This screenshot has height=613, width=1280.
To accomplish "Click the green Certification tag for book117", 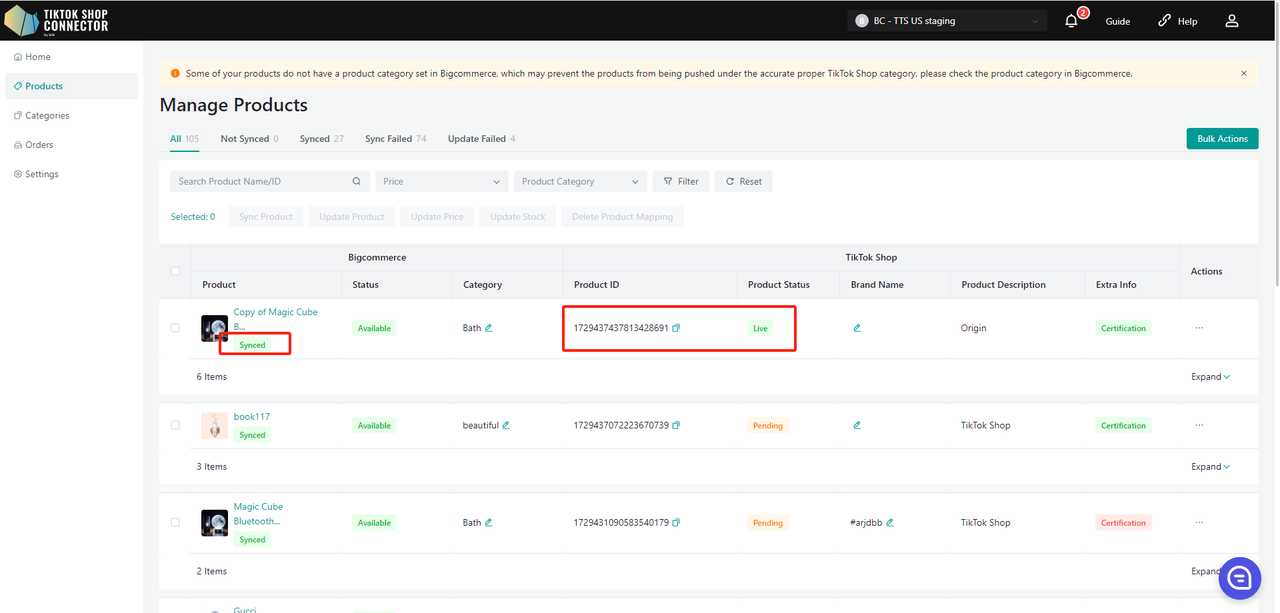I will tap(1123, 425).
